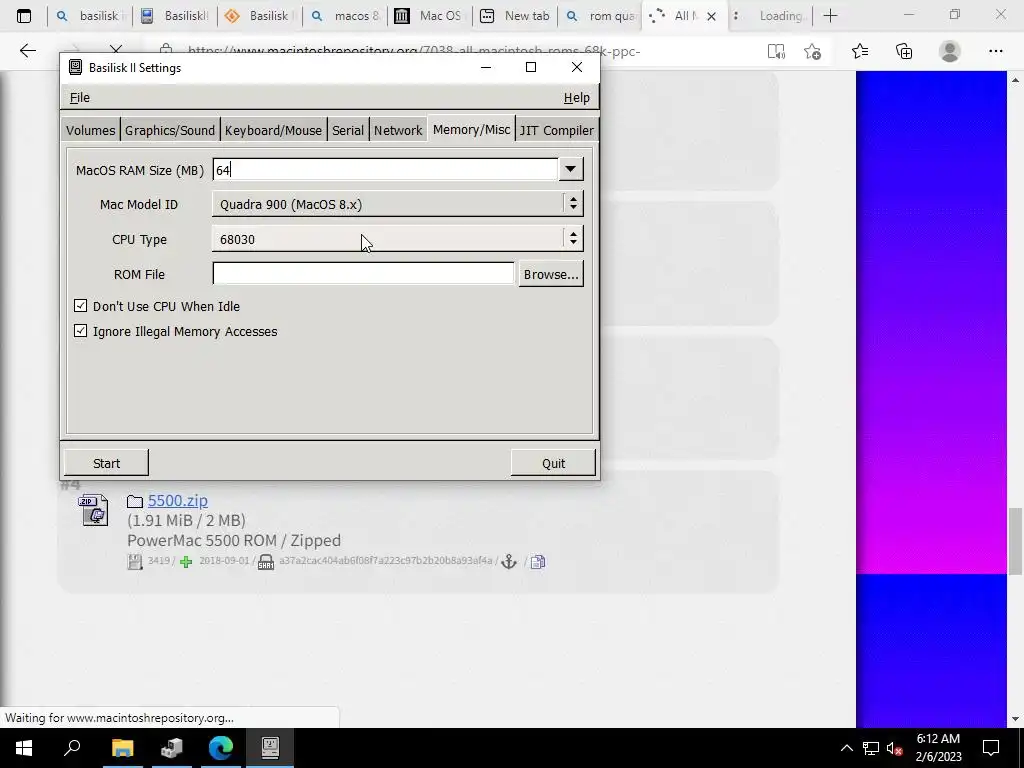Click the muted volume tray icon
This screenshot has width=1024, height=768.
(x=895, y=748)
